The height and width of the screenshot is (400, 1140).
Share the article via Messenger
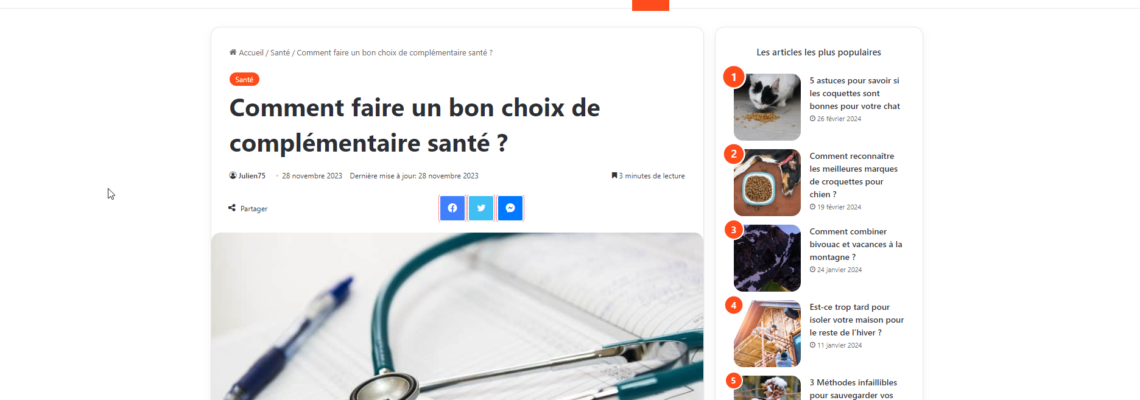pos(510,208)
